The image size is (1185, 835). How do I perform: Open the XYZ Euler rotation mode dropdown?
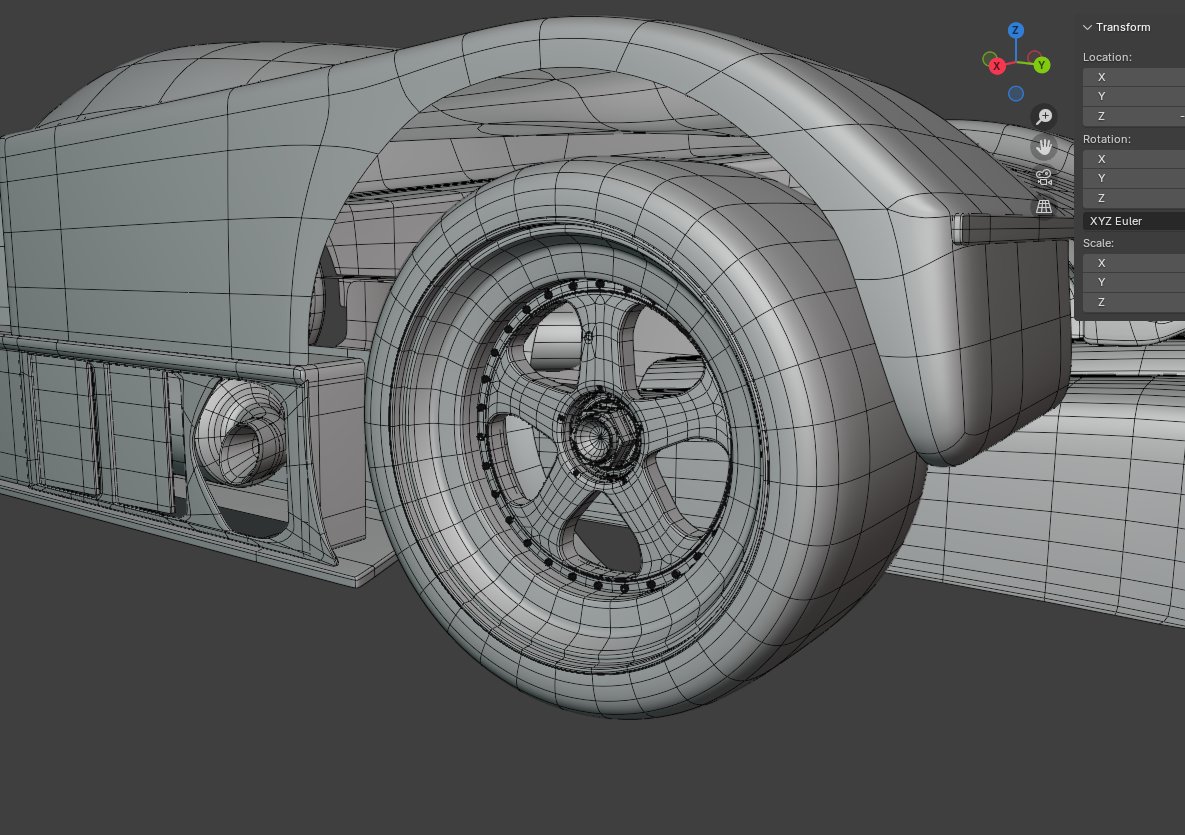point(1134,221)
